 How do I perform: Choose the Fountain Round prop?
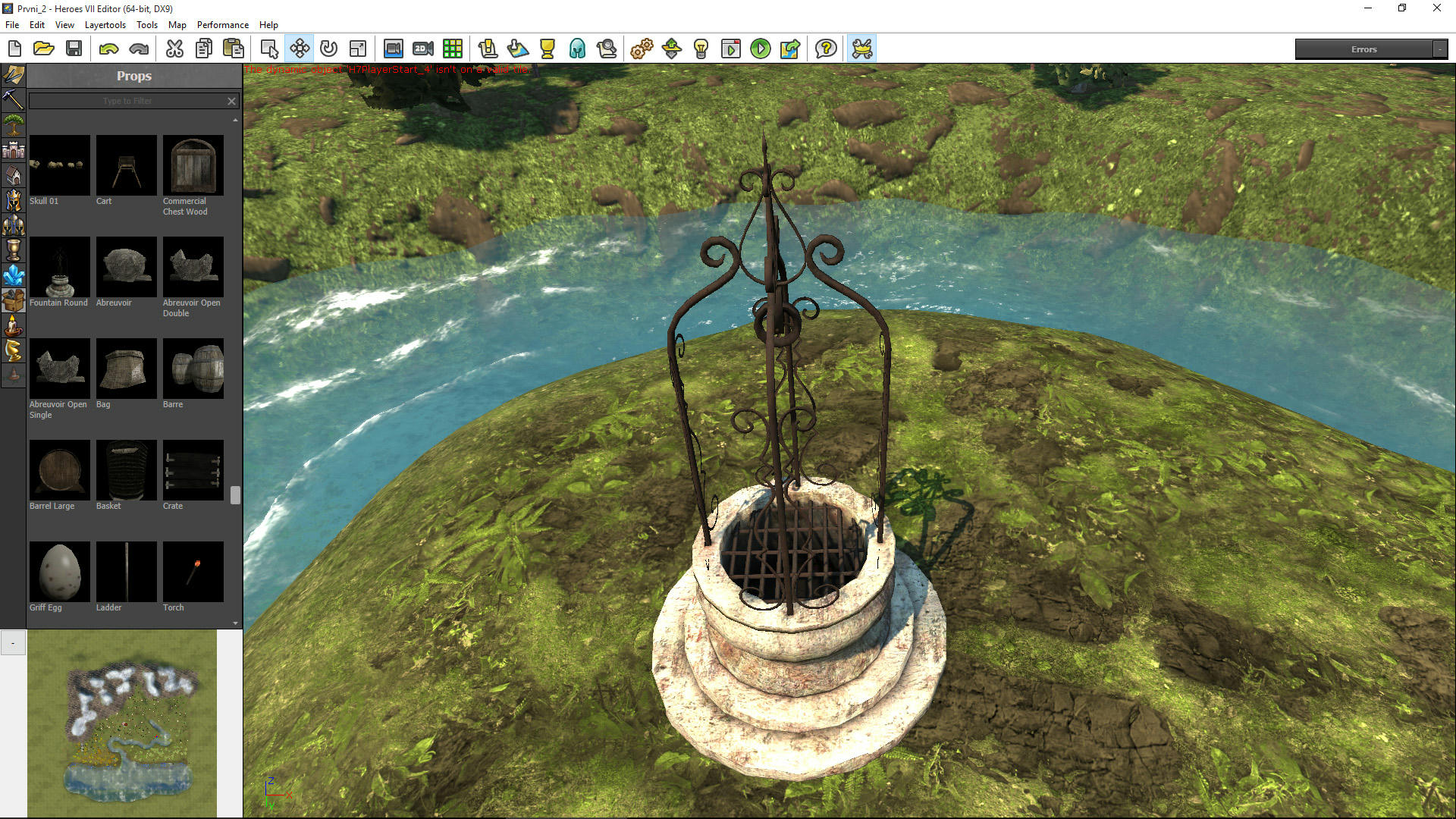pyautogui.click(x=59, y=267)
